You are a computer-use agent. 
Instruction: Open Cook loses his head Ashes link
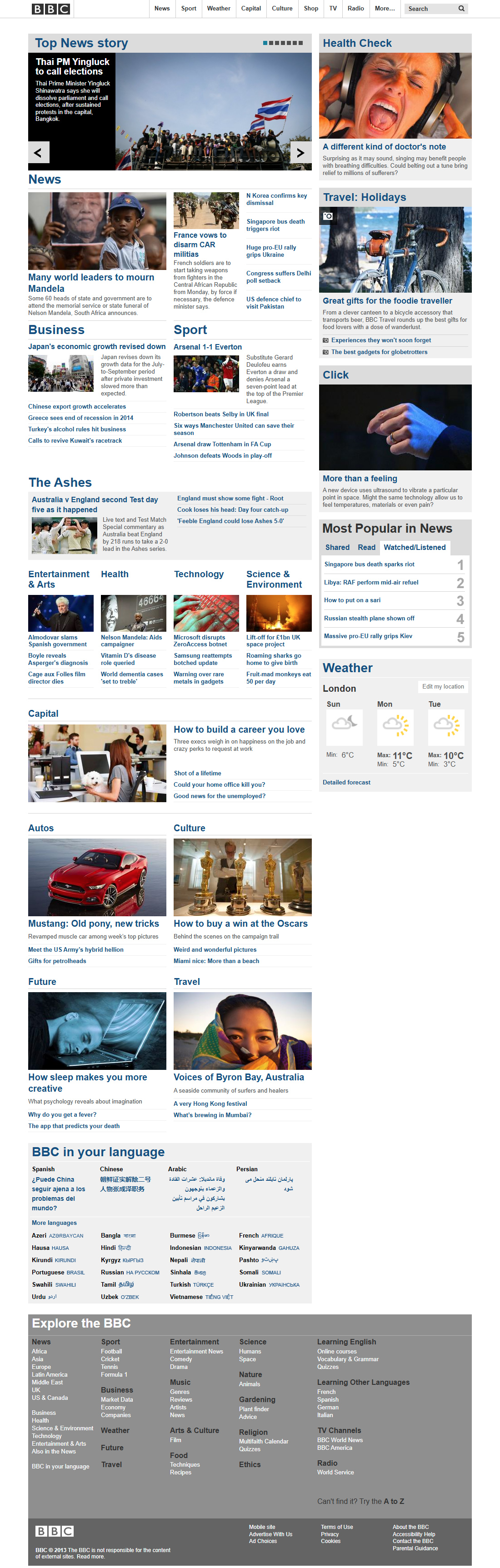click(233, 509)
